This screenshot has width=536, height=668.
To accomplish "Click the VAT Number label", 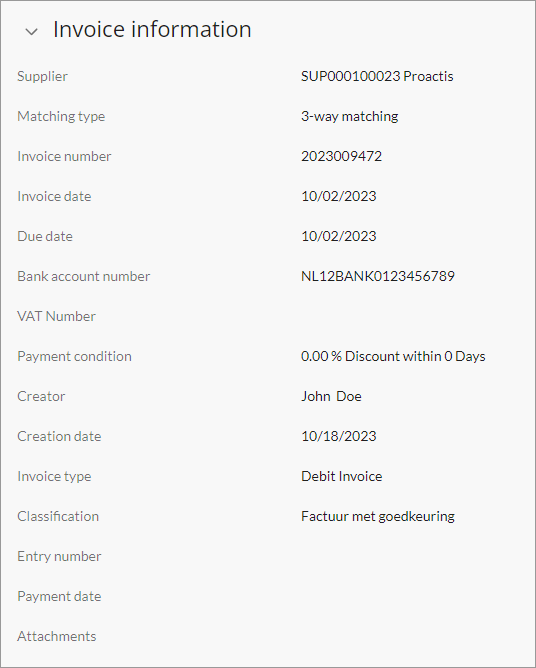I will coord(56,316).
